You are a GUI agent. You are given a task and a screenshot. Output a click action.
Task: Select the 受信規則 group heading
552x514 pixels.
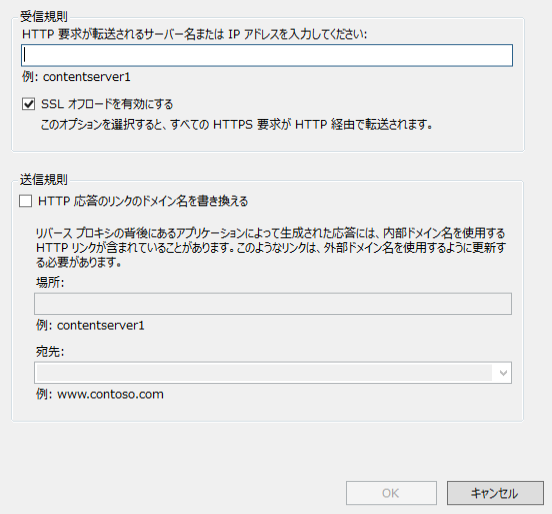point(44,16)
